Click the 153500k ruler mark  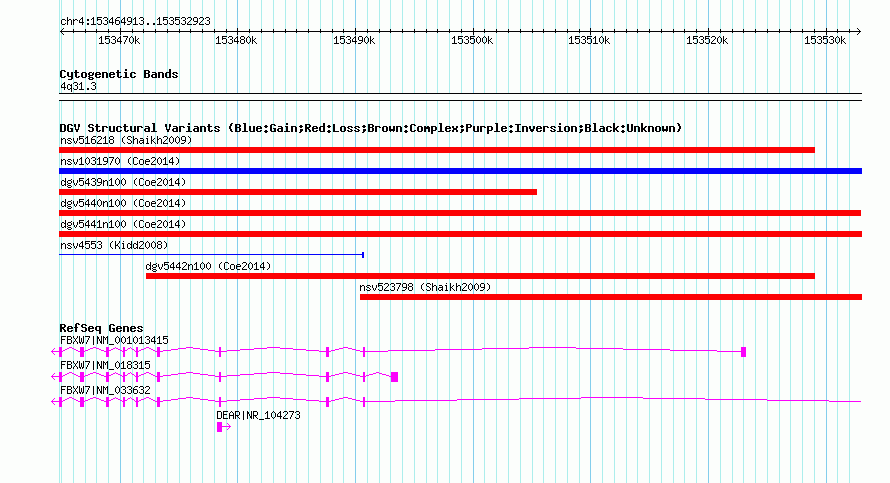(472, 40)
